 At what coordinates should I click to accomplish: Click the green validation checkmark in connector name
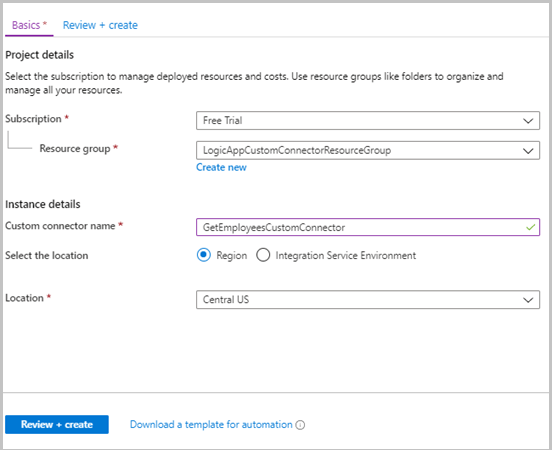(x=530, y=227)
